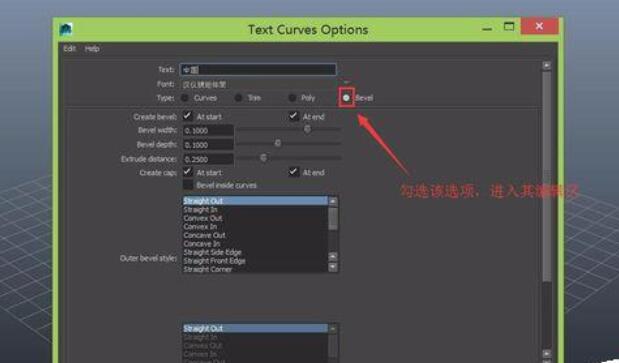Select the Bevel type radio button
The image size is (619, 363).
(346, 98)
